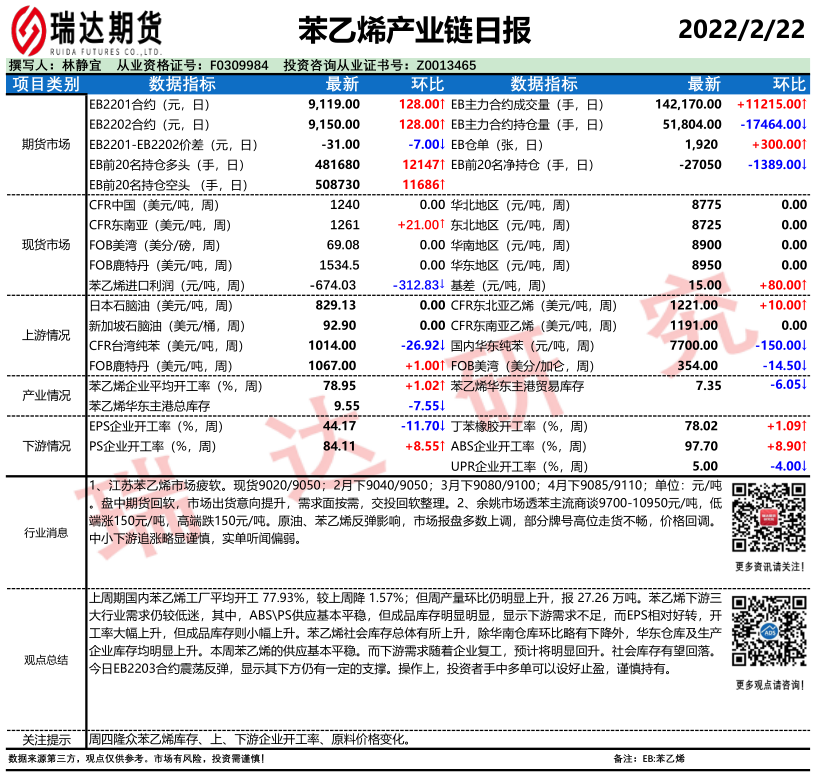815x776 pixels.
Task: Click the red up arrow in ABS企业开工率 row
Action: (x=804, y=445)
